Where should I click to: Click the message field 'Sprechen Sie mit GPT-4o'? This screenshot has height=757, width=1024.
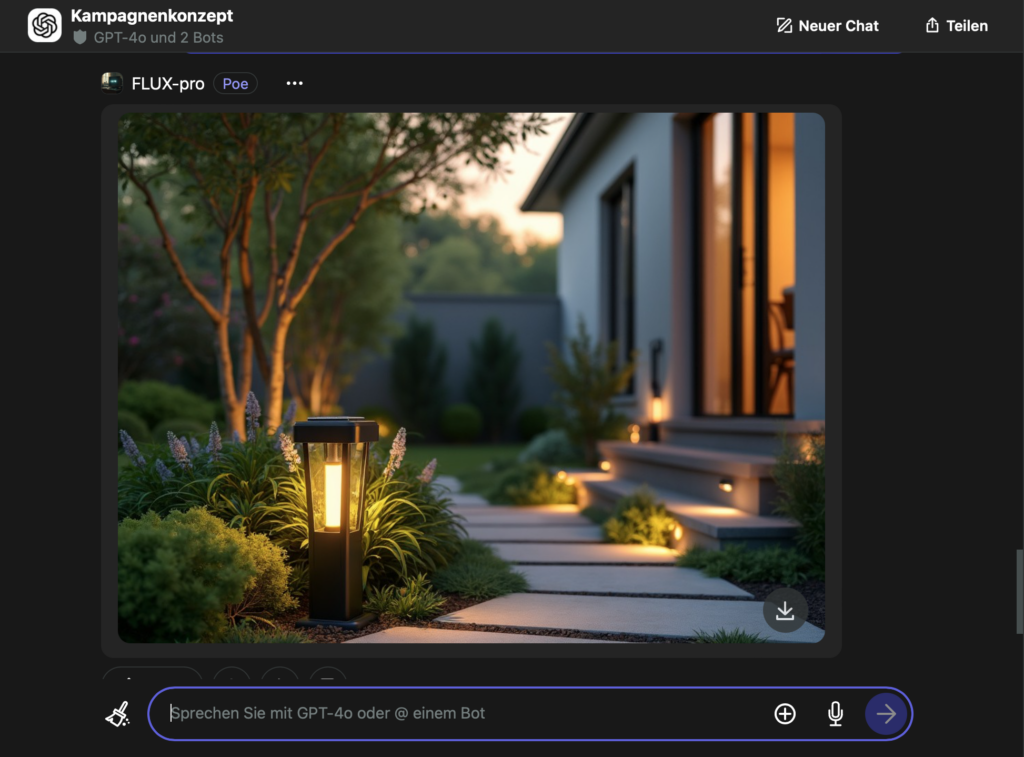coord(460,714)
